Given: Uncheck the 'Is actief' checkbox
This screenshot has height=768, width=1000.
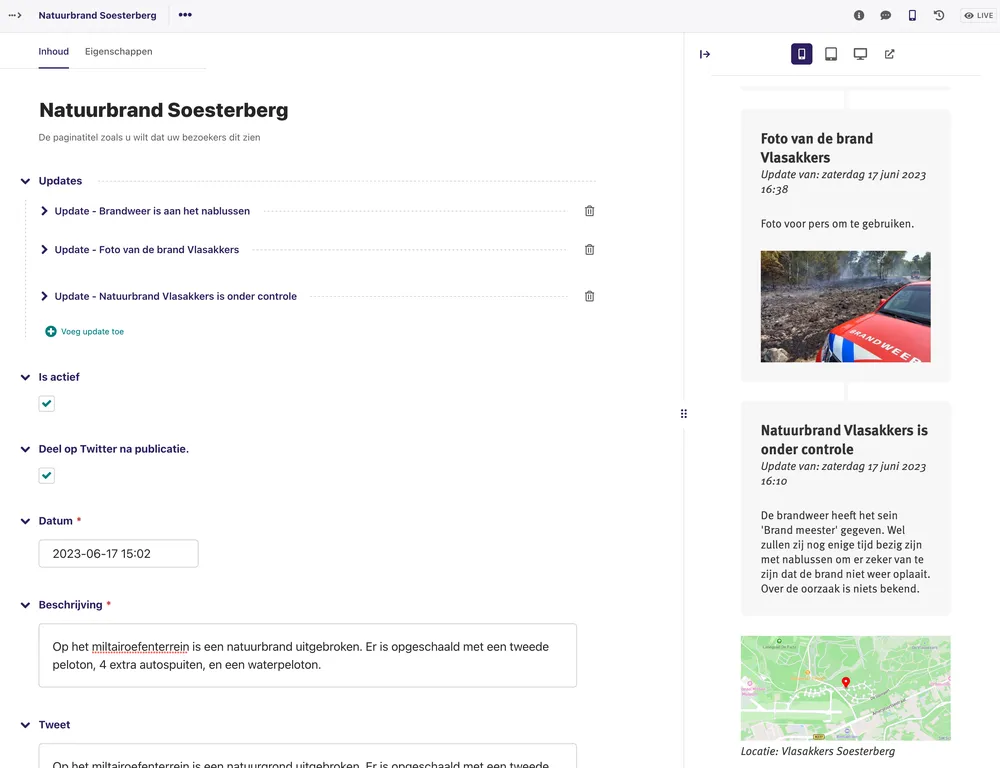Looking at the screenshot, I should (46, 403).
